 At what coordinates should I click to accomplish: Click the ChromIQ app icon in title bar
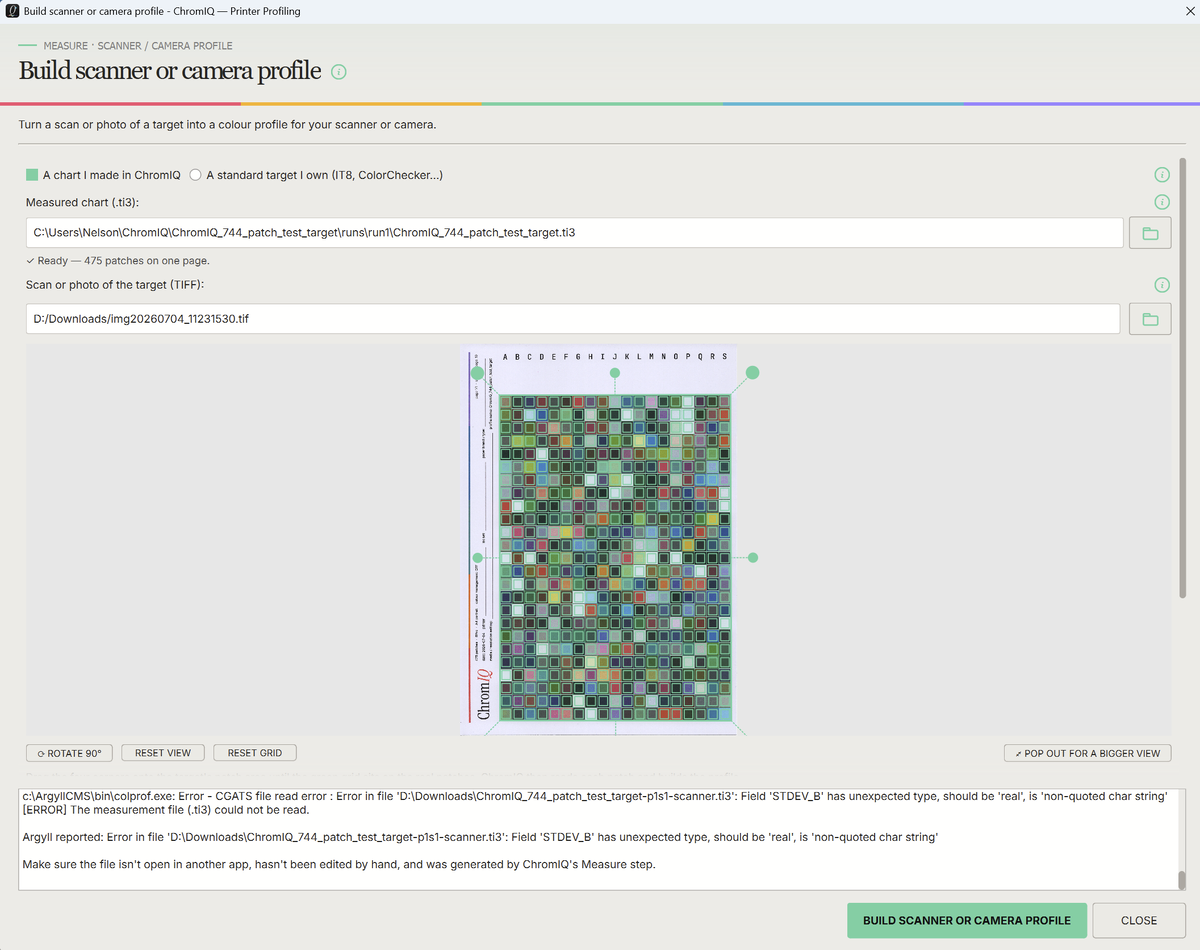coord(12,11)
